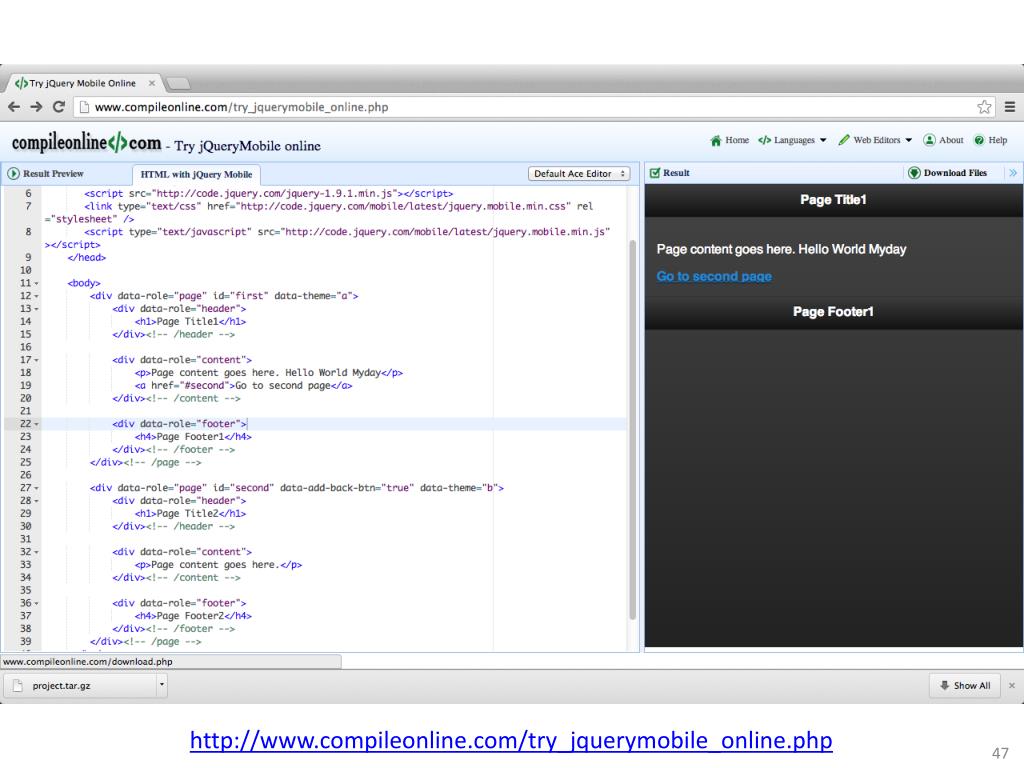Click the About person icon
The image size is (1024, 768).
pyautogui.click(x=929, y=140)
